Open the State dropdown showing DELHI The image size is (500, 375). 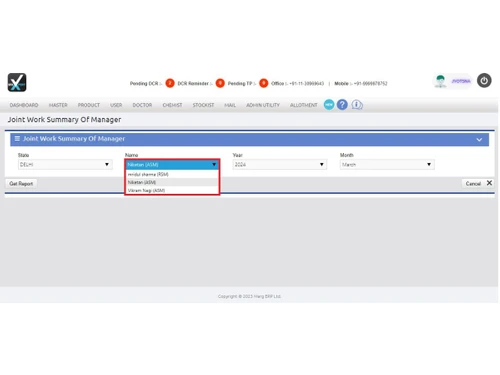tap(65, 164)
